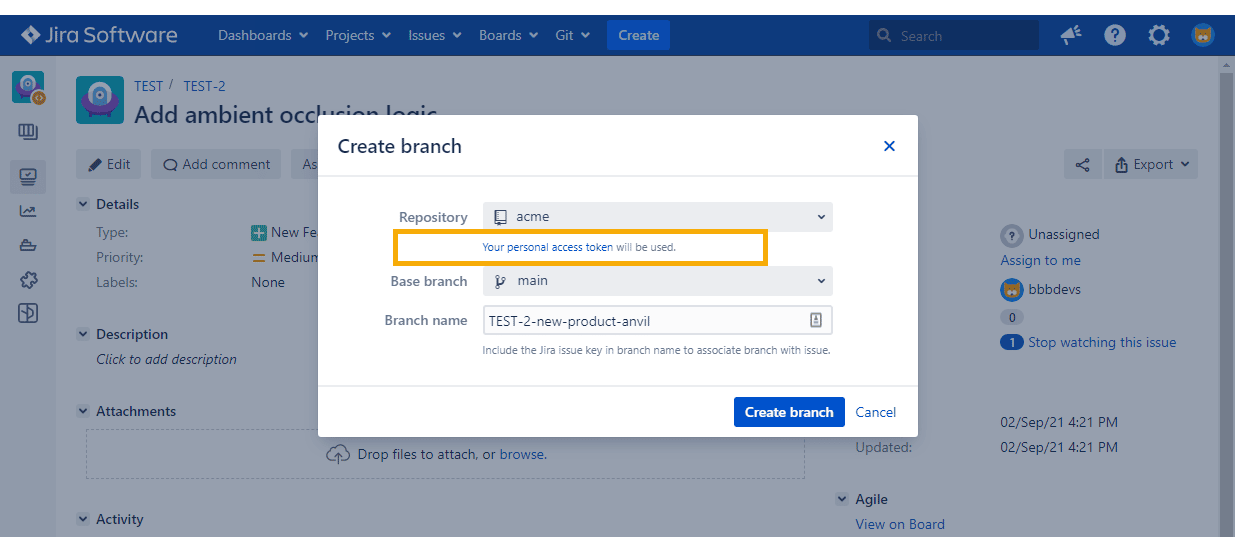
Task: Open the bottom sidebar shortcut icon
Action: point(28,313)
